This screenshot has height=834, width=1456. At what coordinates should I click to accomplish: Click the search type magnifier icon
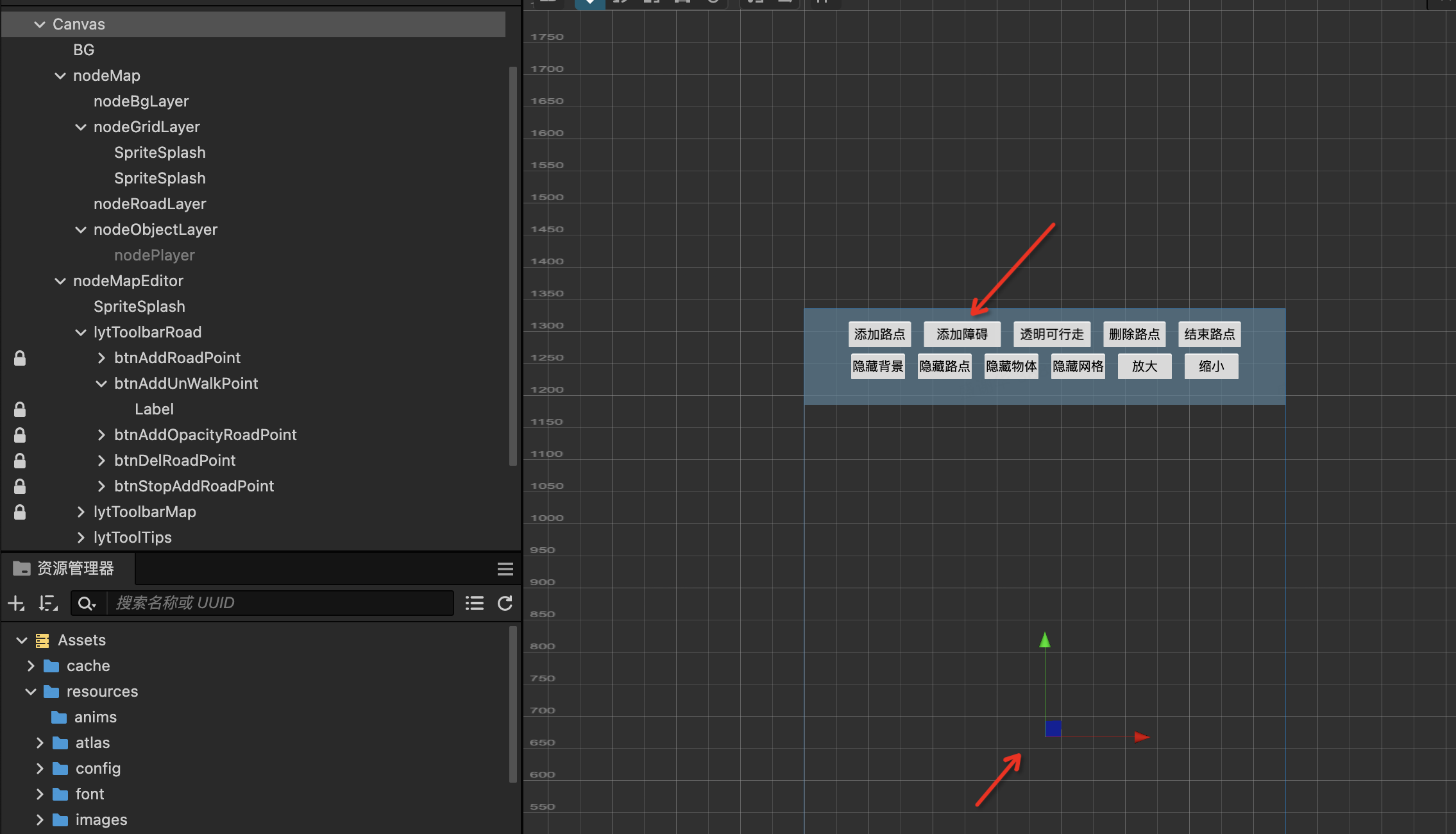[x=86, y=603]
